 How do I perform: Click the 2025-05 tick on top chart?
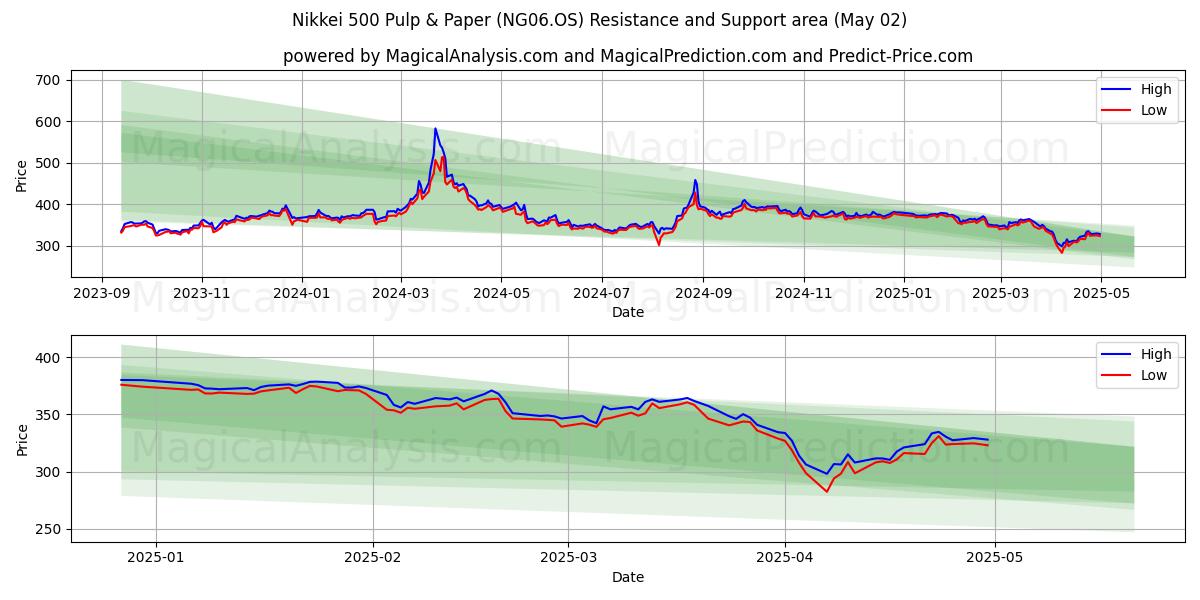pyautogui.click(x=1100, y=293)
